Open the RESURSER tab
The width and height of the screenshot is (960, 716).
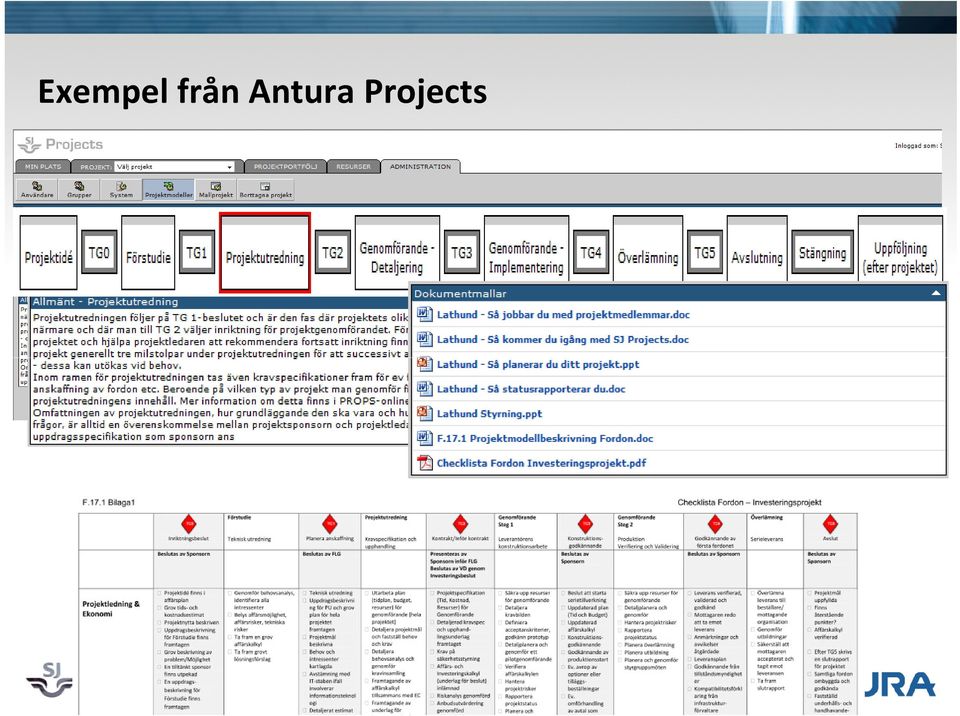click(x=353, y=167)
